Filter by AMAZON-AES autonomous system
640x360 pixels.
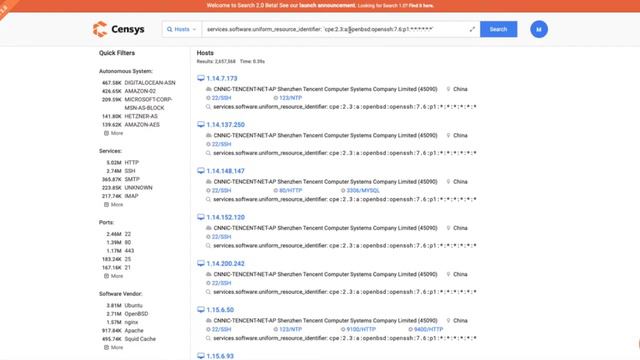pyautogui.click(x=142, y=125)
